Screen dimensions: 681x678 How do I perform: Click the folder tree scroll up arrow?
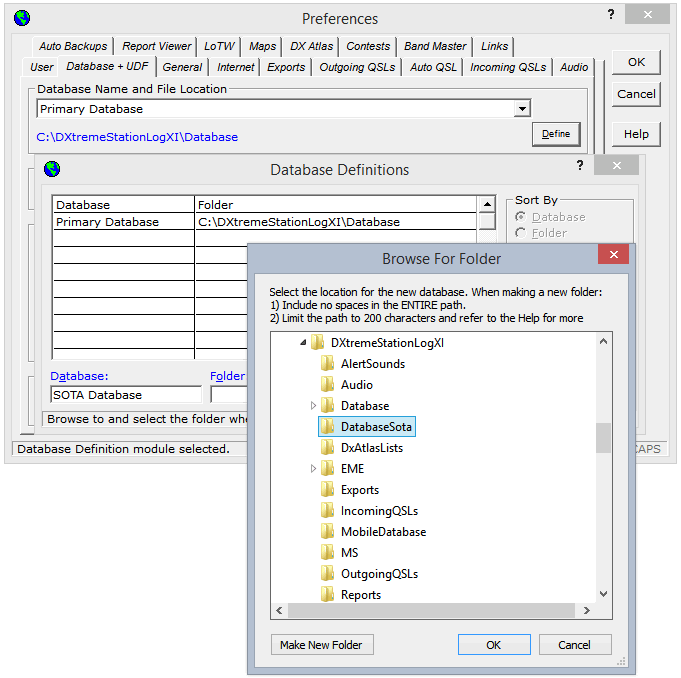click(x=603, y=341)
